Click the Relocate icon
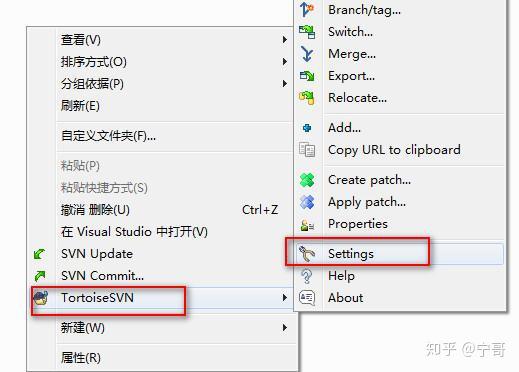Image resolution: width=519 pixels, height=372 pixels. point(307,98)
